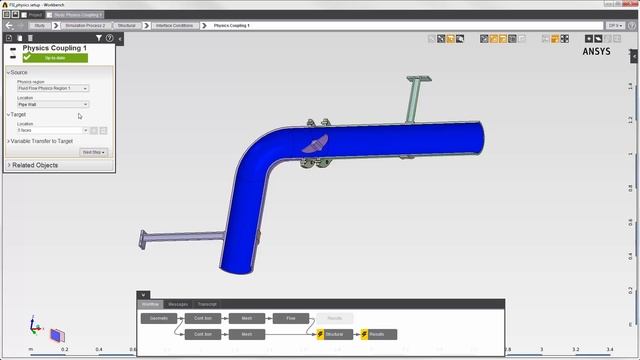Click the first faded selection toolbar icon
Viewport: 640px width, 360px height.
click(431, 39)
